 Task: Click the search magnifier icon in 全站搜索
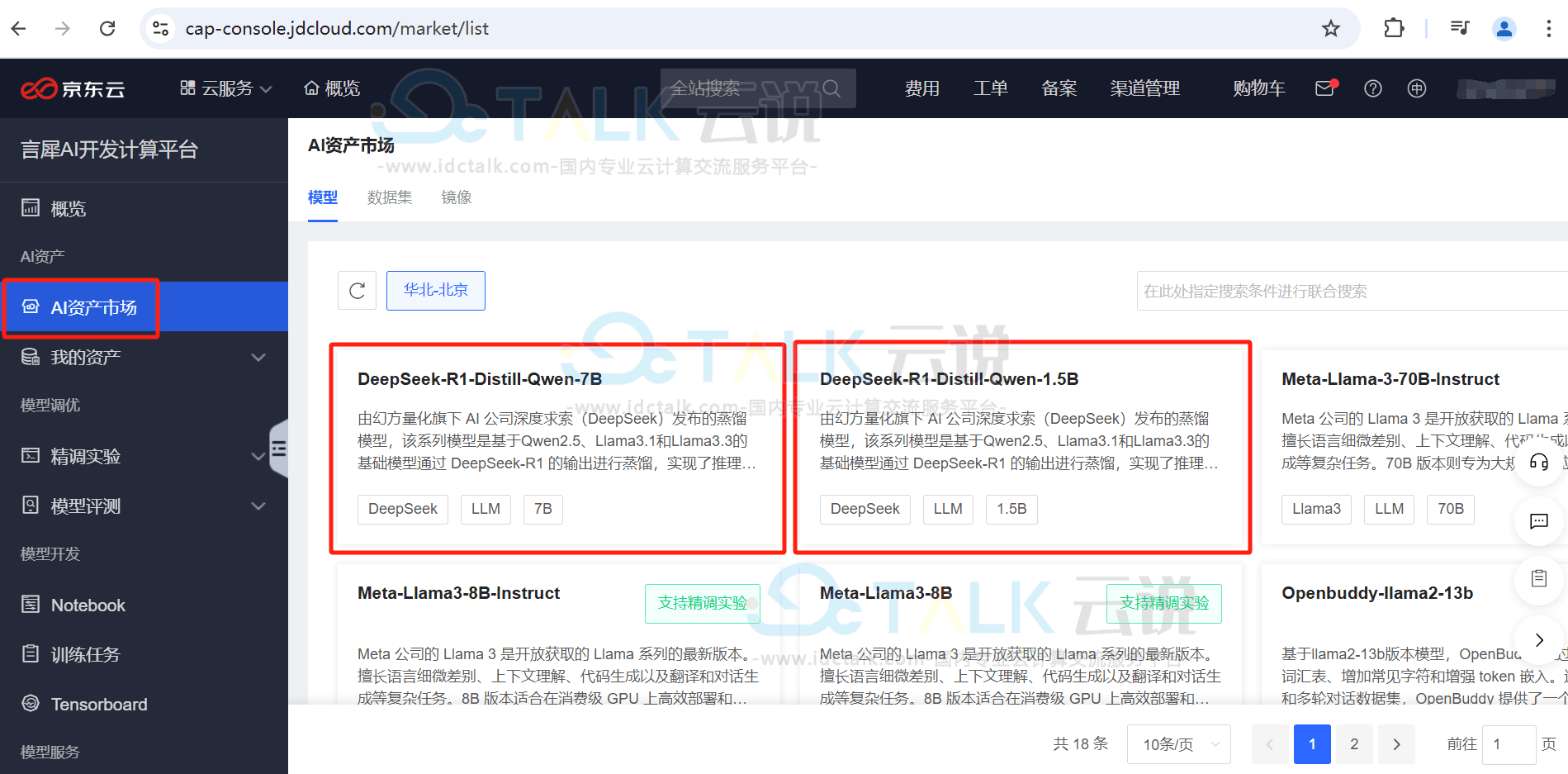click(831, 88)
